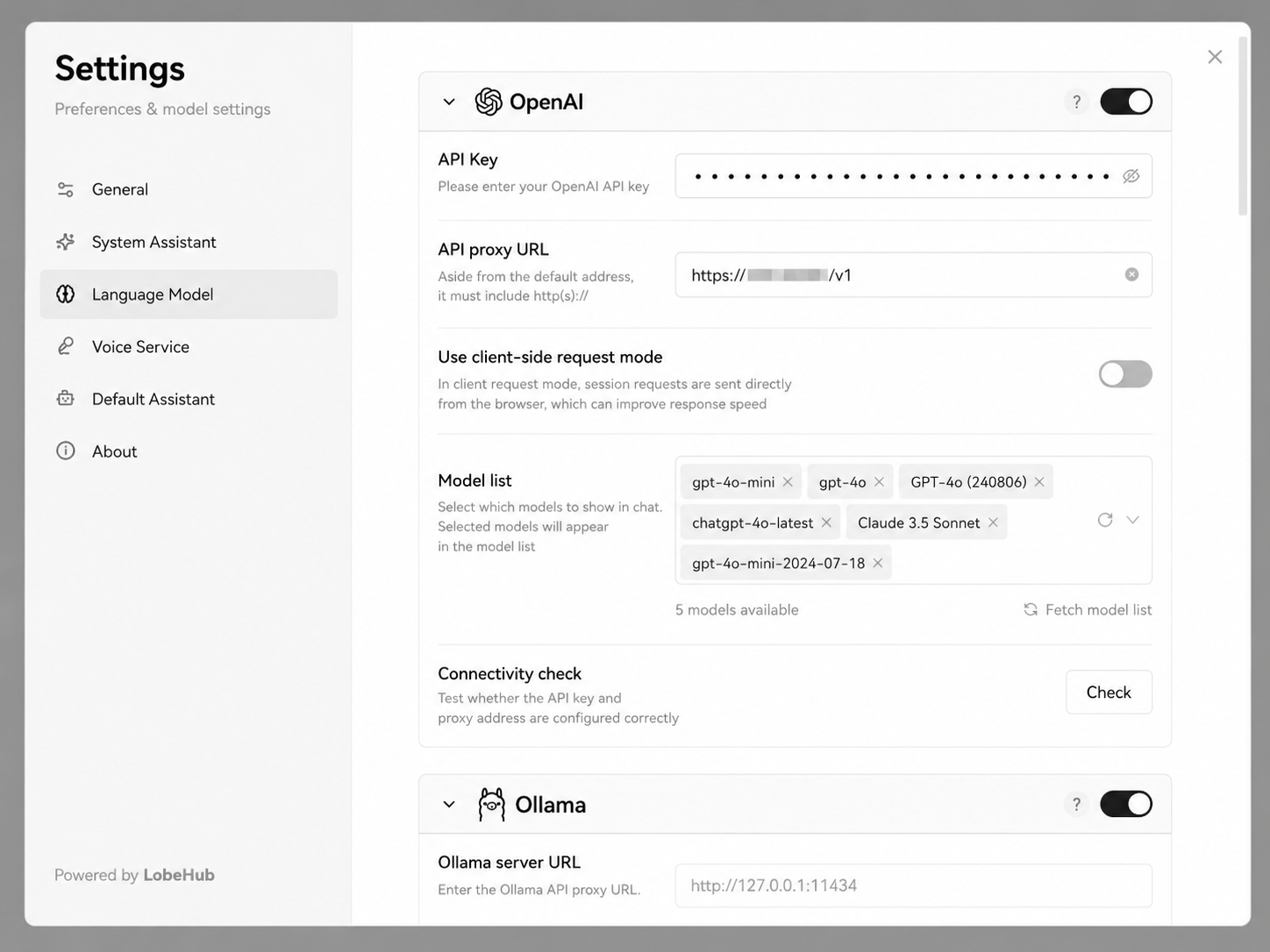Remove the chatgpt-4o-latest model tag
This screenshot has width=1270, height=952.
point(826,522)
